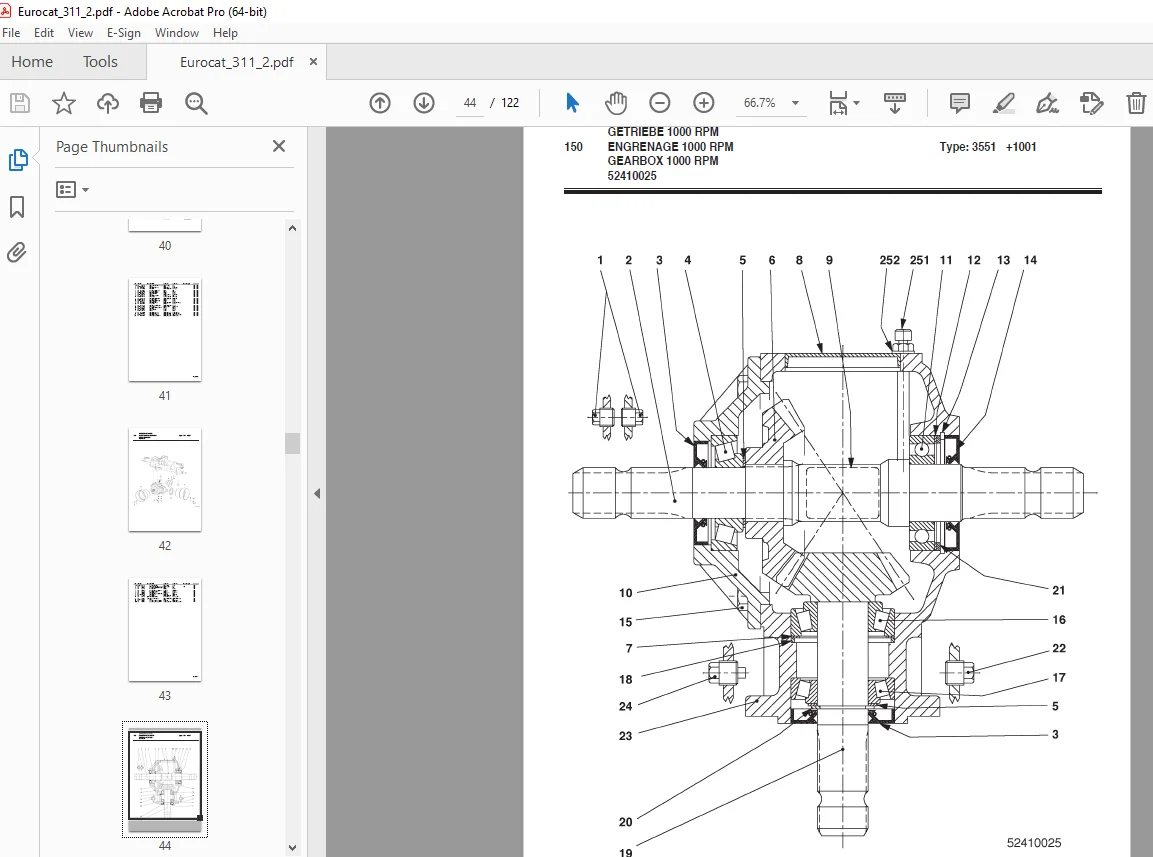Viewport: 1153px width, 857px height.
Task: Click the 'GEARBOX 1000 RPM' heading text
Action: tap(663, 160)
